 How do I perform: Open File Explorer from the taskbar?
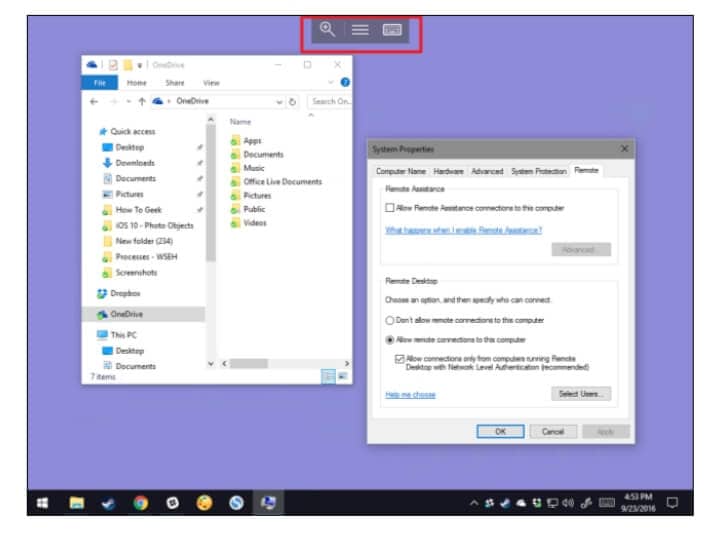coord(77,503)
